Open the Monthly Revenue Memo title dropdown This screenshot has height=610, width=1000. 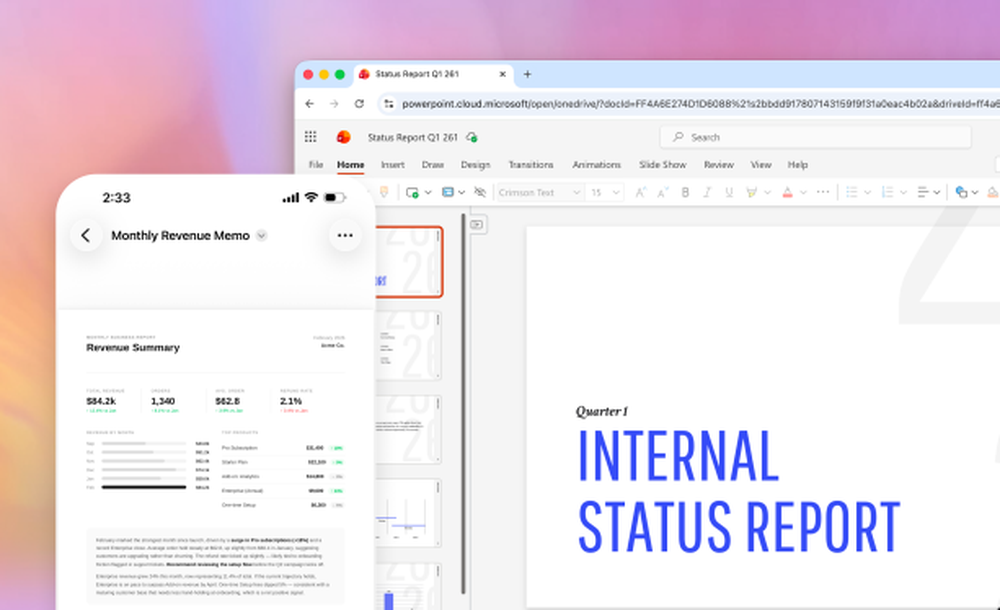pos(261,236)
